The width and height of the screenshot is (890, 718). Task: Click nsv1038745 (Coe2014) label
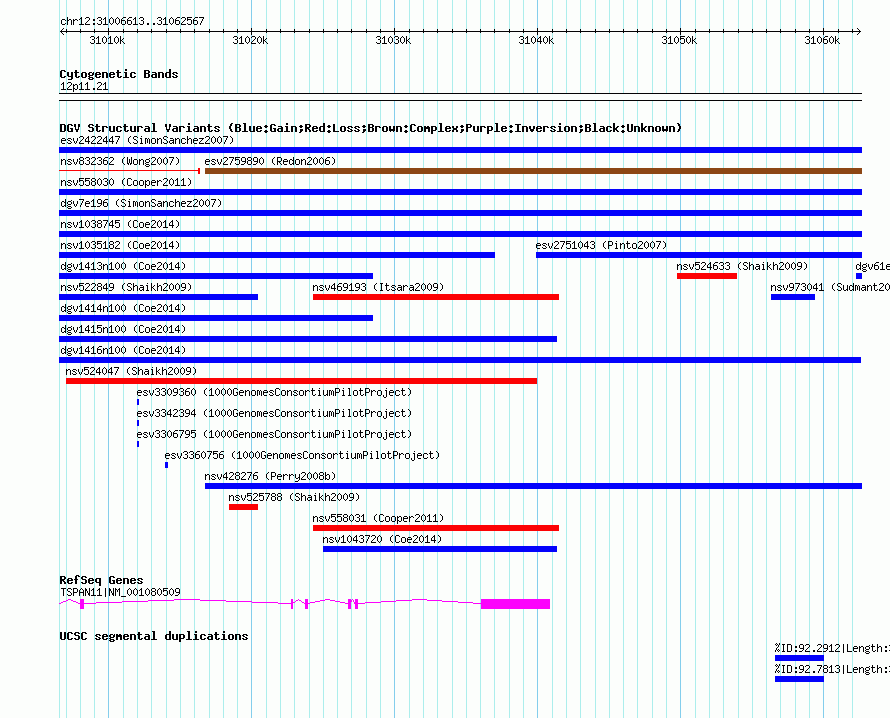120,224
